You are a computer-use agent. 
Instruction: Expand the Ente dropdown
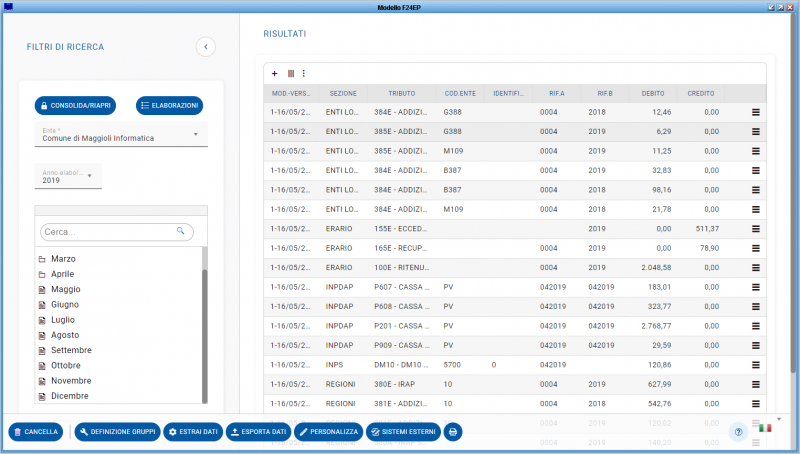195,134
